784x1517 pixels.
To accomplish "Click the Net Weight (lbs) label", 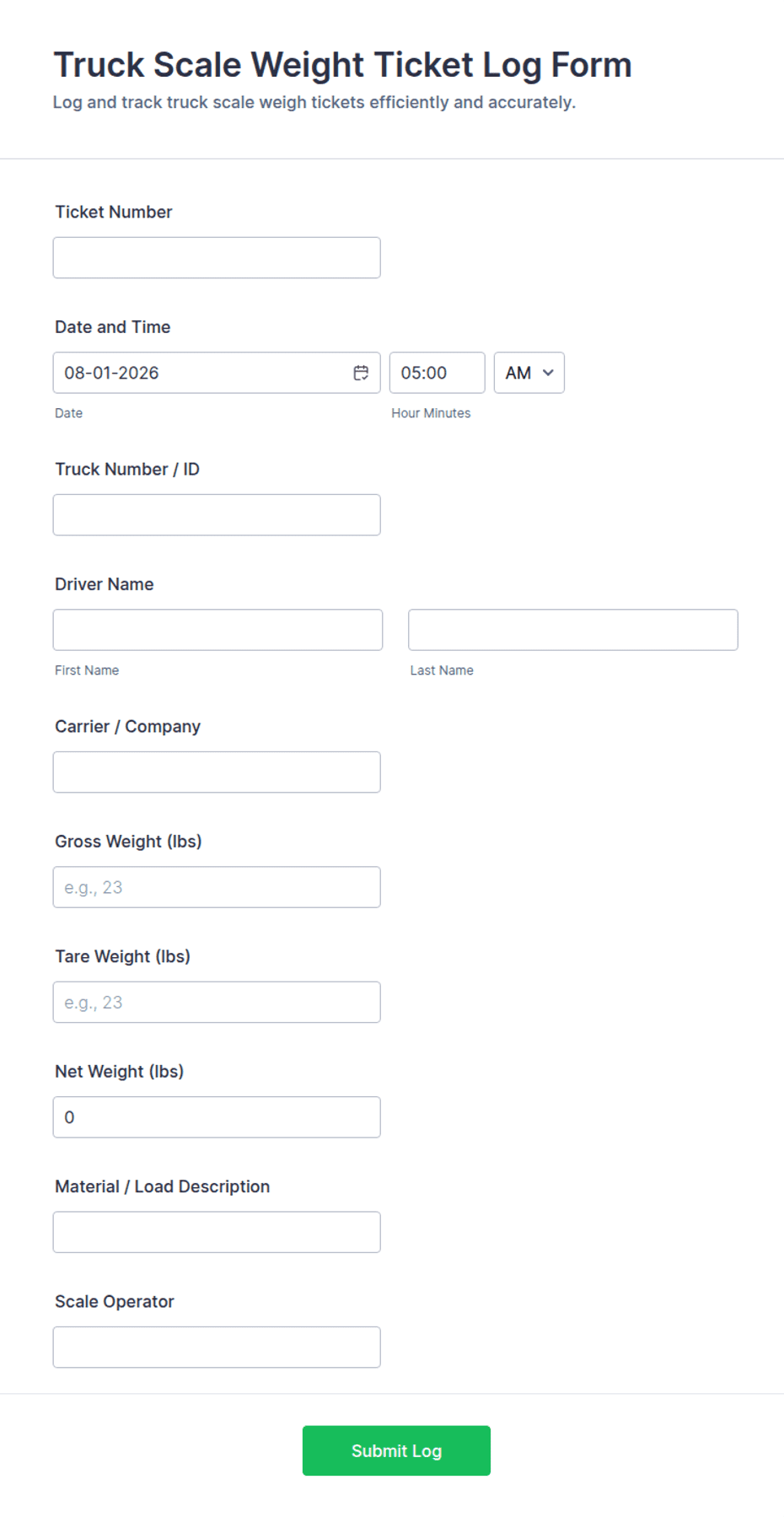I will coord(120,1072).
